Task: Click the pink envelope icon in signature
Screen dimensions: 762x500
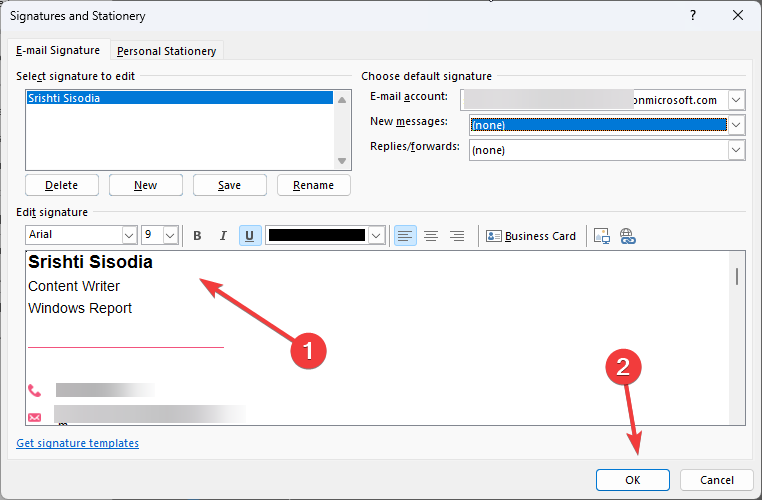Action: [35, 417]
